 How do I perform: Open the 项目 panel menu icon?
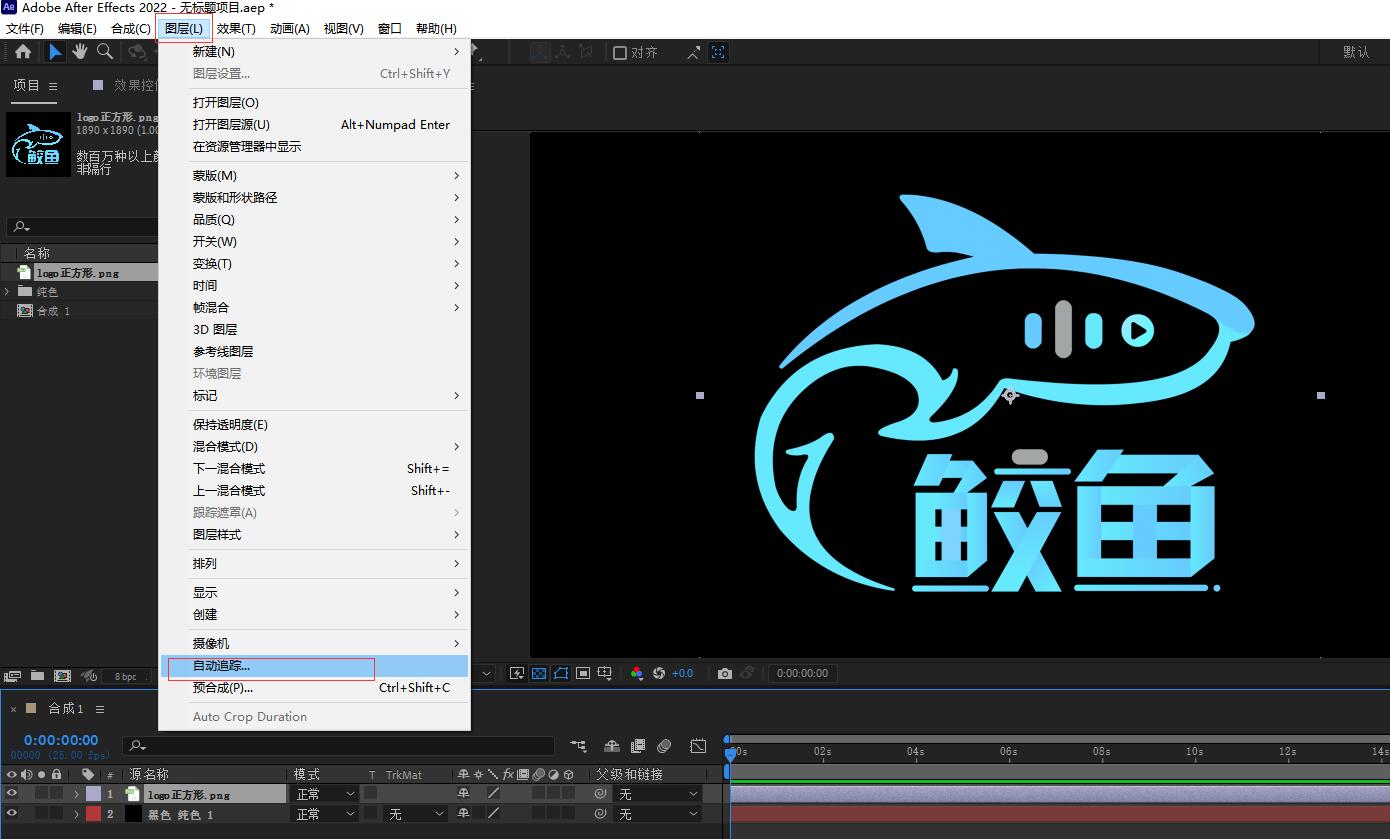click(53, 86)
